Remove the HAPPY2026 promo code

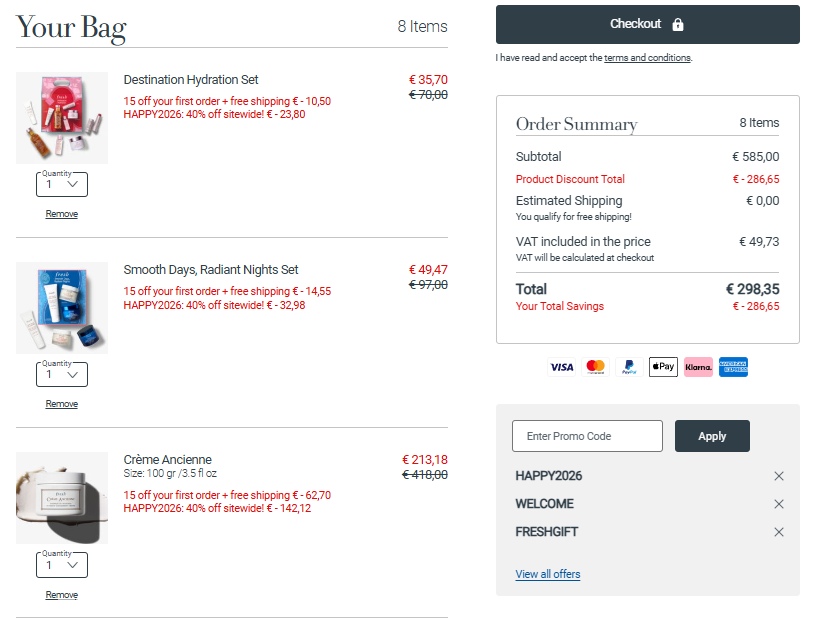(x=779, y=476)
